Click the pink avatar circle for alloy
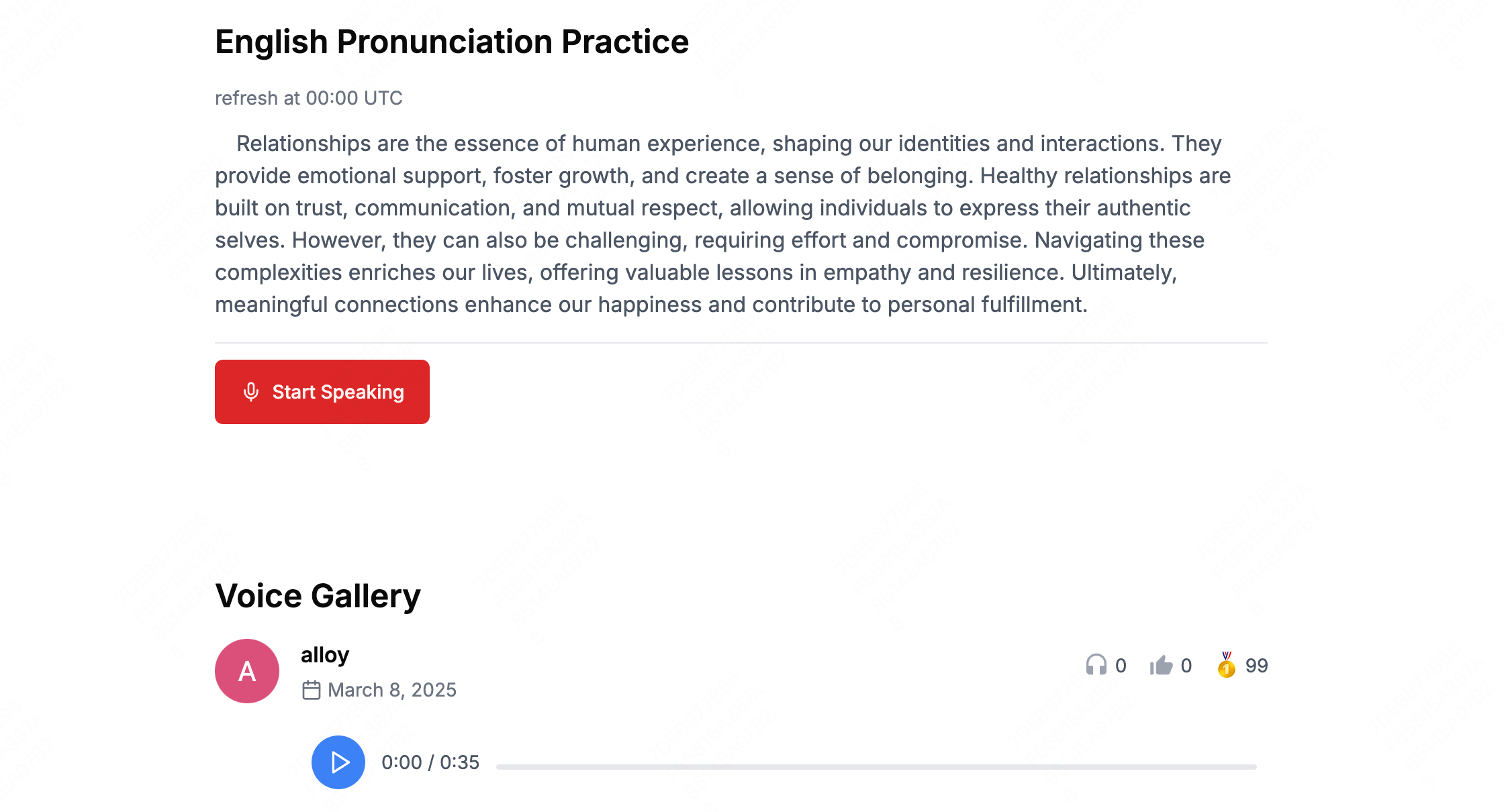This screenshot has height=812, width=1504. (x=246, y=671)
